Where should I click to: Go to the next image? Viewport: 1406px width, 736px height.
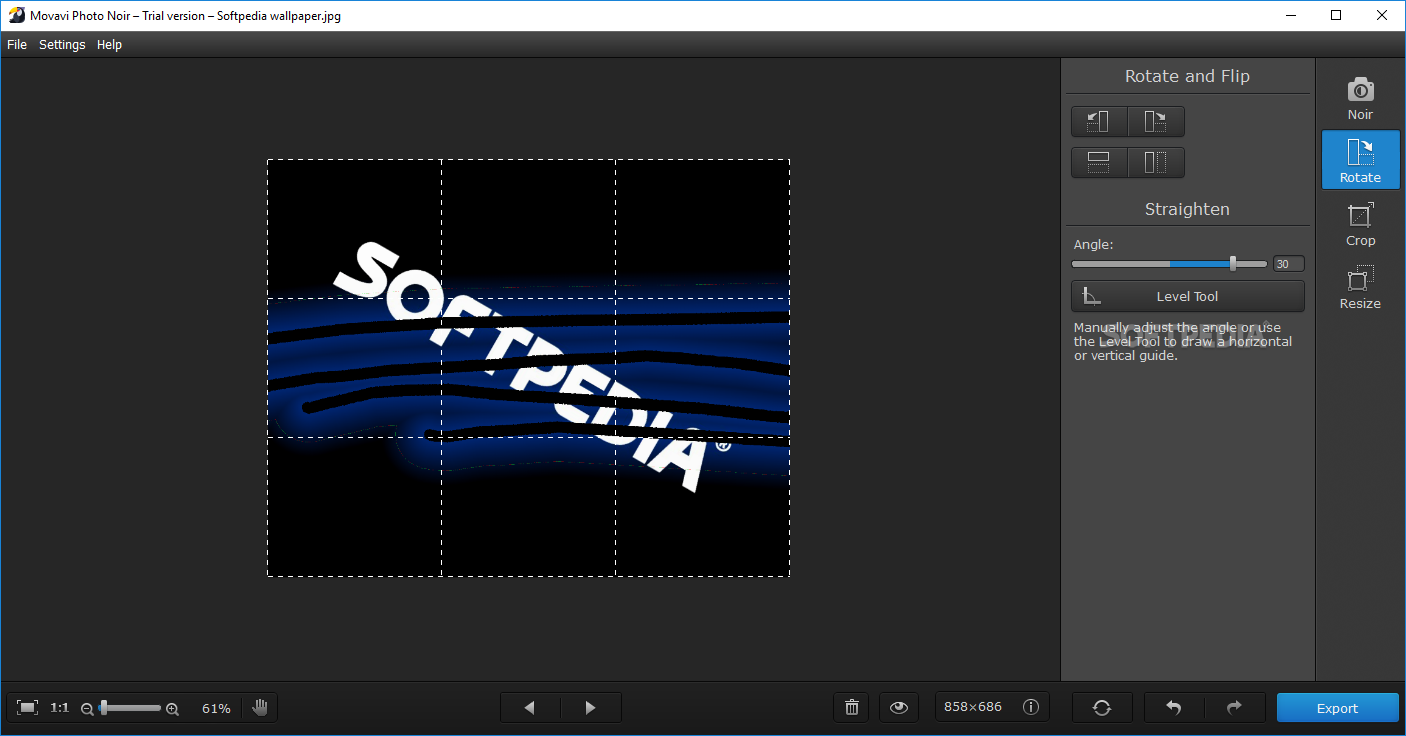[x=591, y=708]
